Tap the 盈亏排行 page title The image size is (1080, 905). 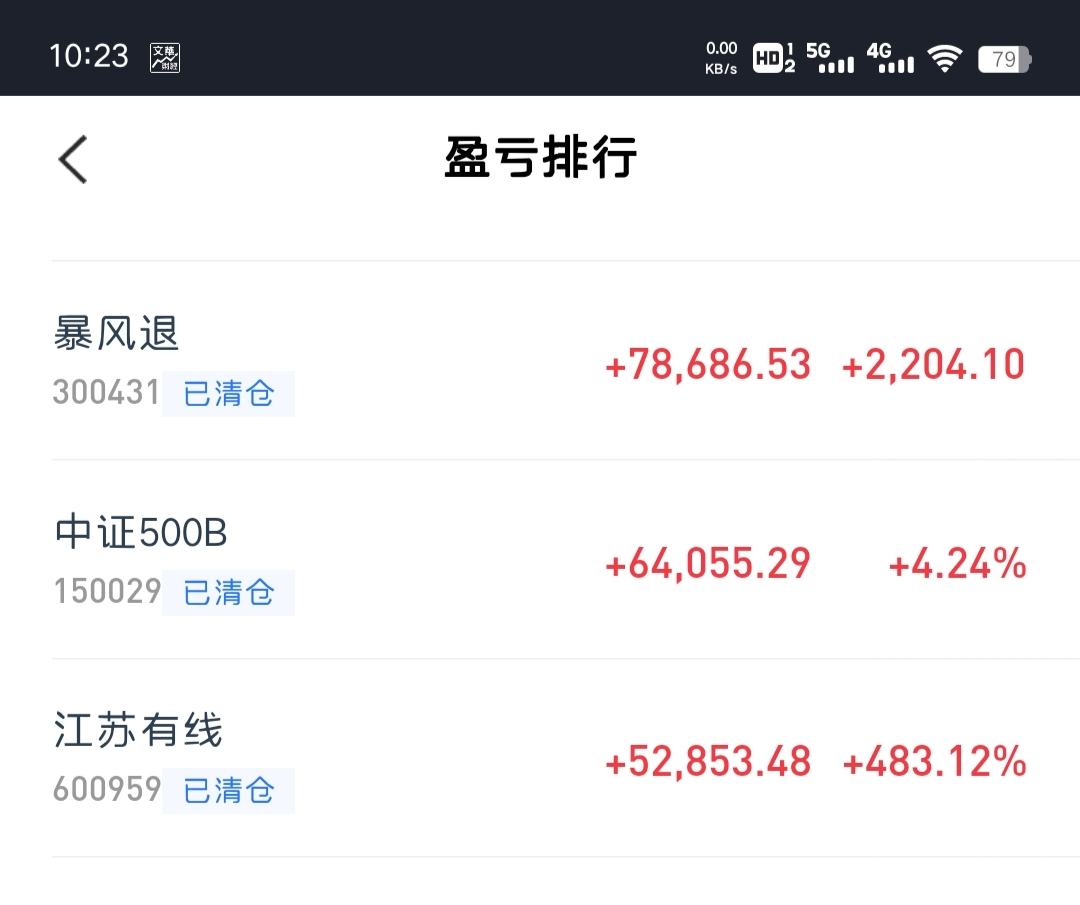click(541, 159)
